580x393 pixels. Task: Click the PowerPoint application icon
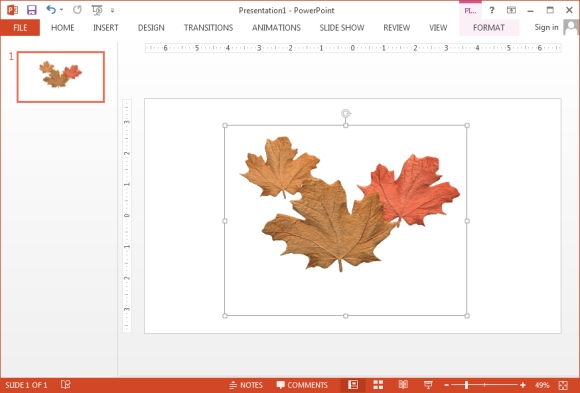pos(12,10)
